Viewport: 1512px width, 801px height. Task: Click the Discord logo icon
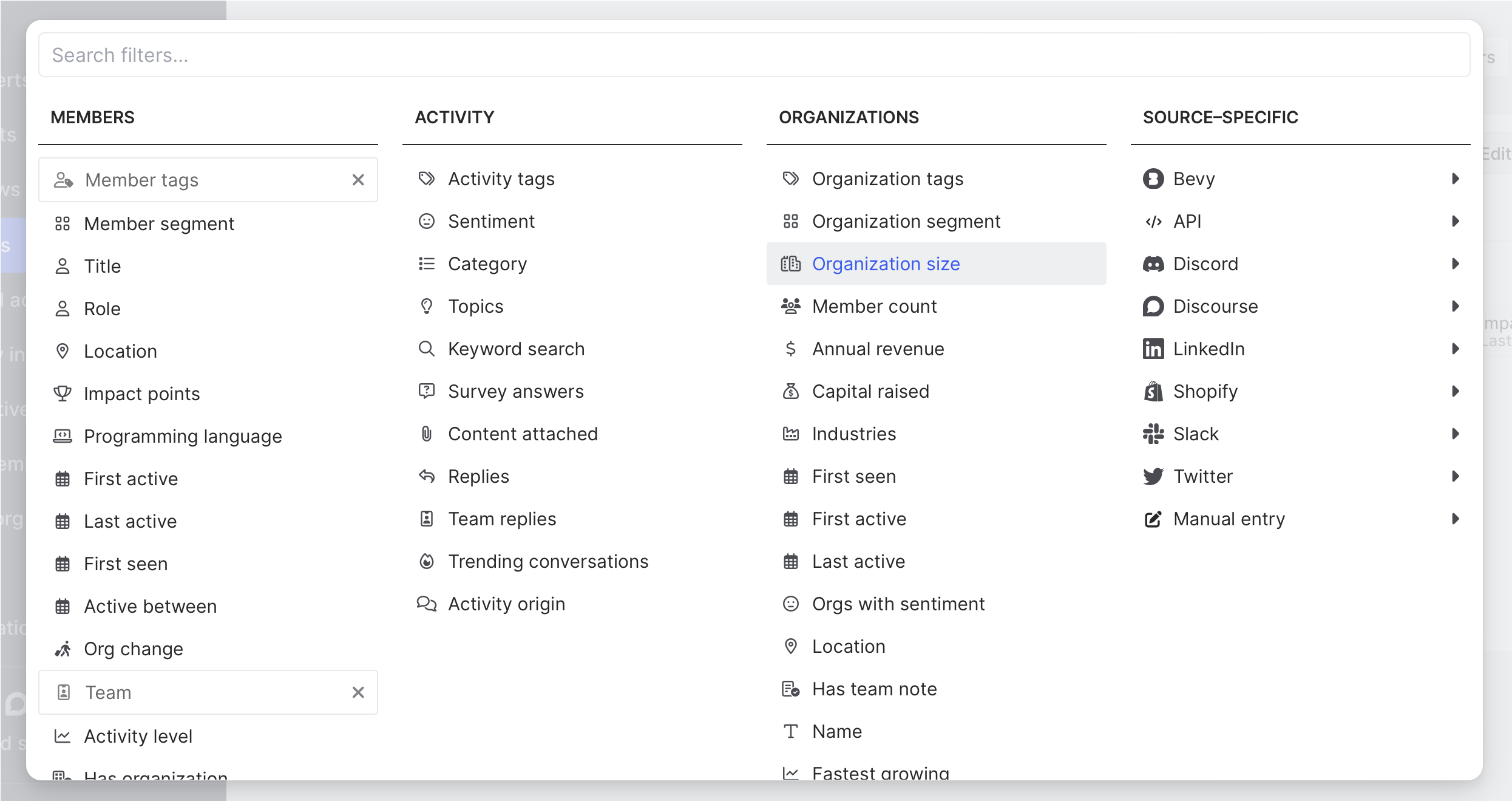point(1153,264)
